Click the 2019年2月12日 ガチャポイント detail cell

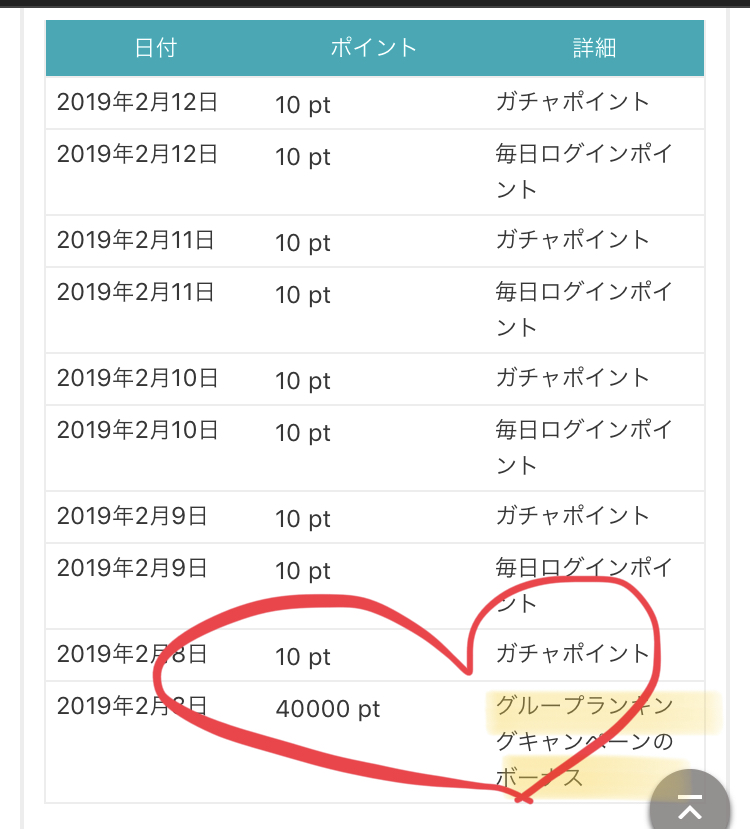click(572, 102)
